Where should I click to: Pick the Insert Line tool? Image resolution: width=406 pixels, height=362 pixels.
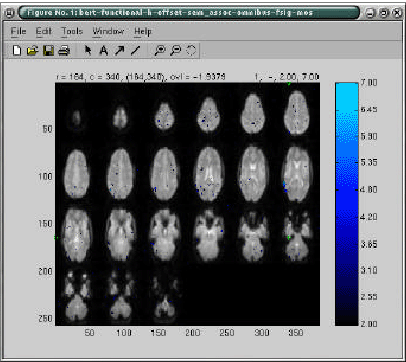[135, 51]
